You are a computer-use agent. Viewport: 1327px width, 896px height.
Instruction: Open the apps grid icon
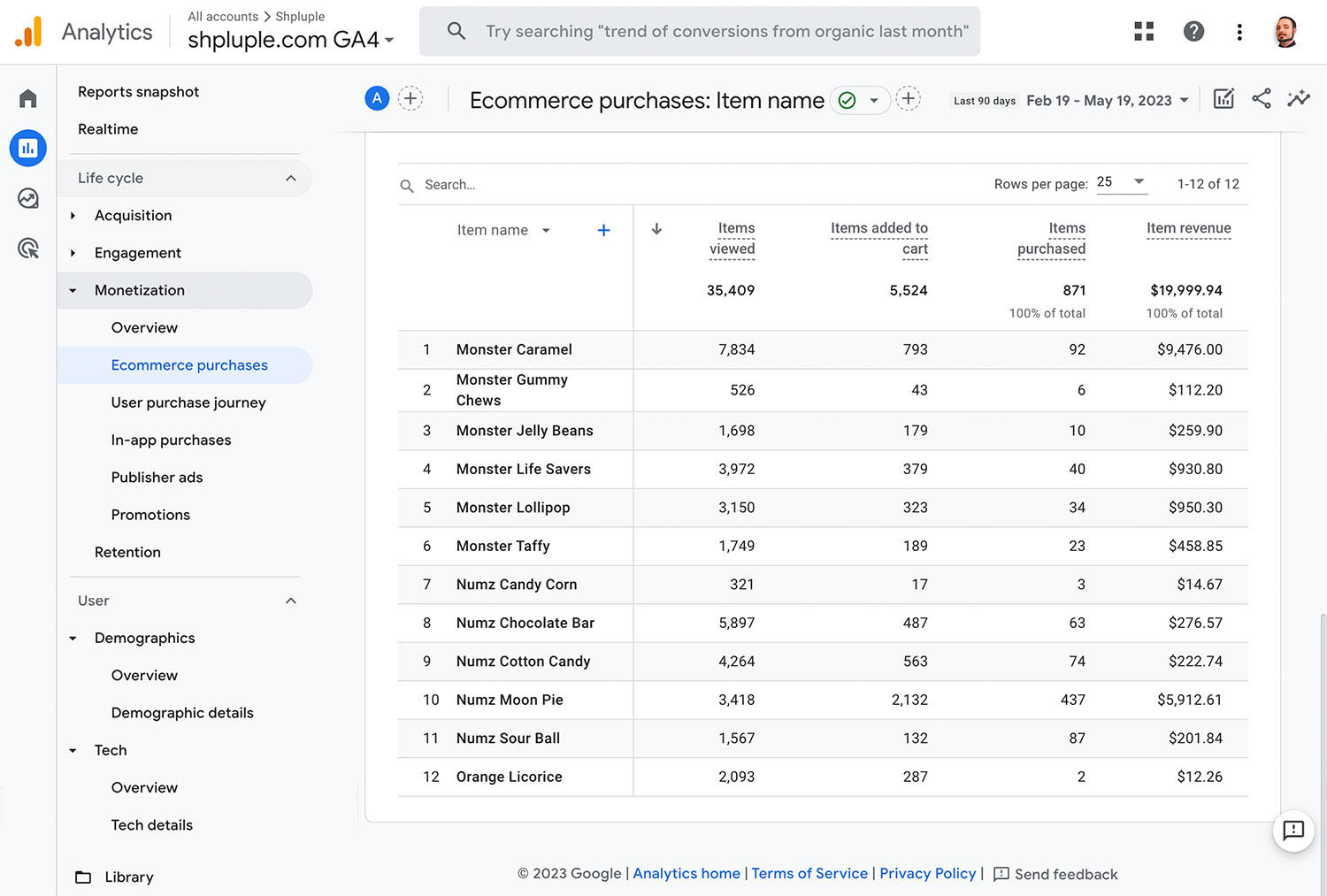1144,32
